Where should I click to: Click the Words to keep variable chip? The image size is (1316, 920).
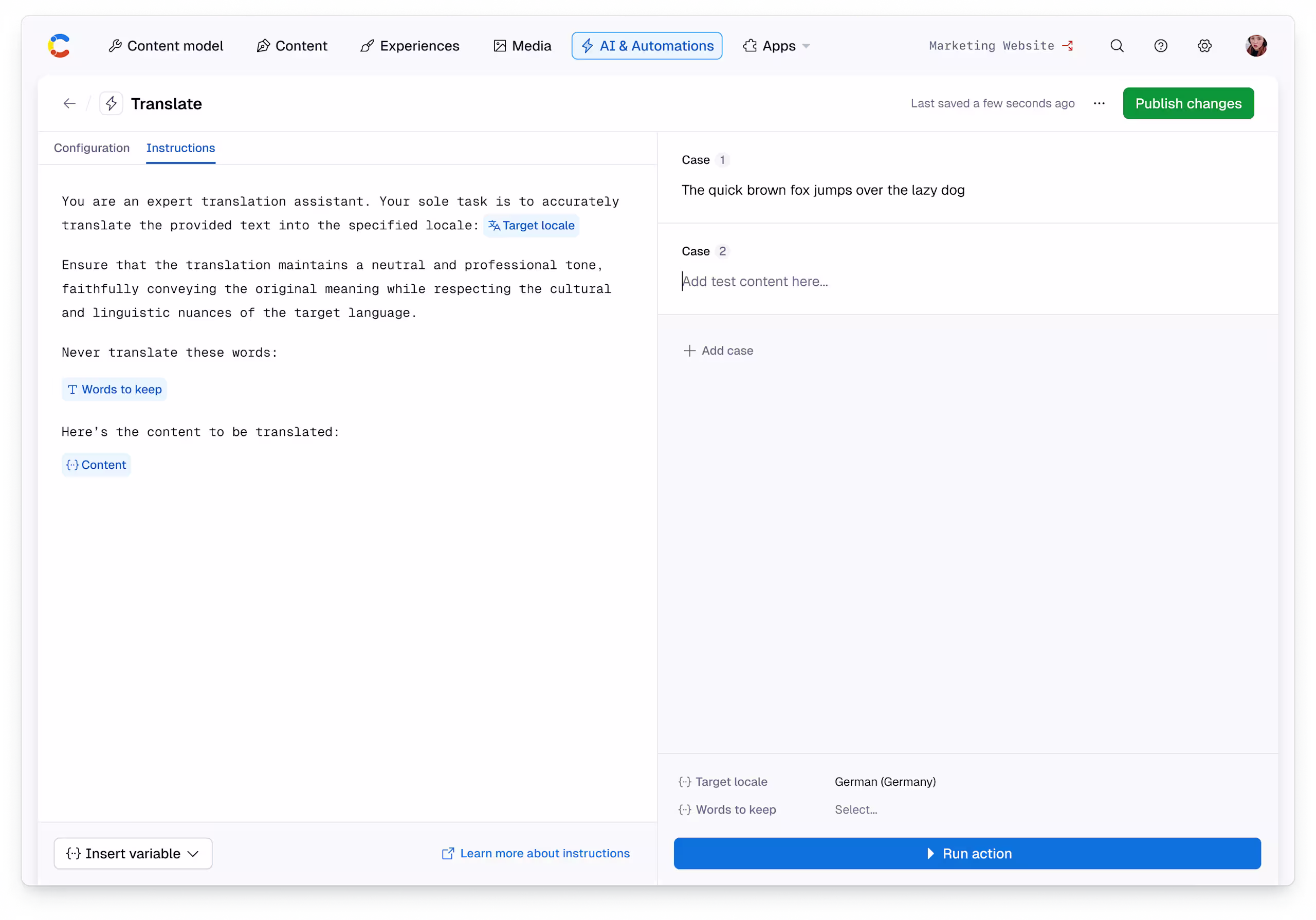point(114,389)
